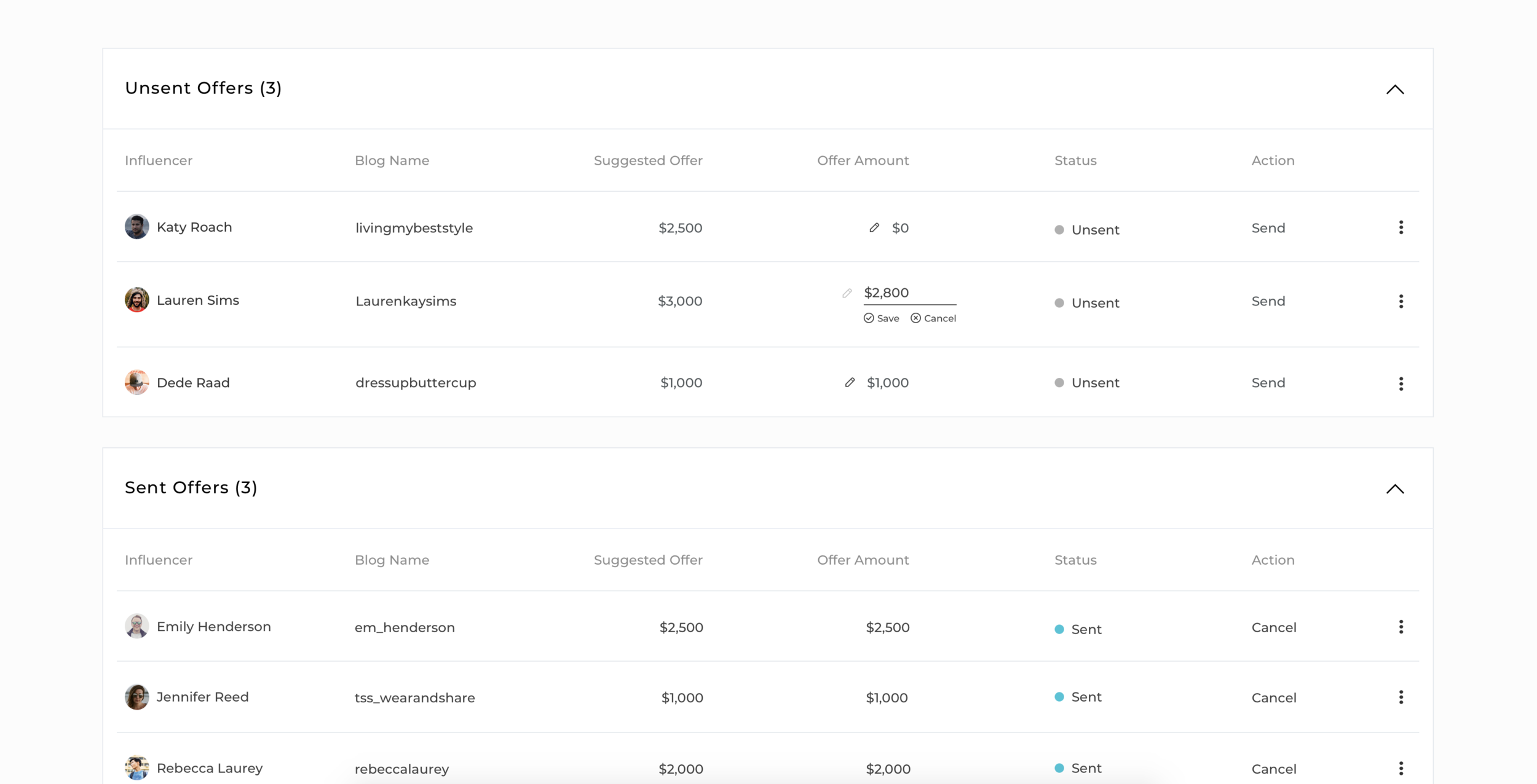Screen dimensions: 1537x784
Task: Open the kebab menu in Emily Henderson's row
Action: tap(1401, 627)
